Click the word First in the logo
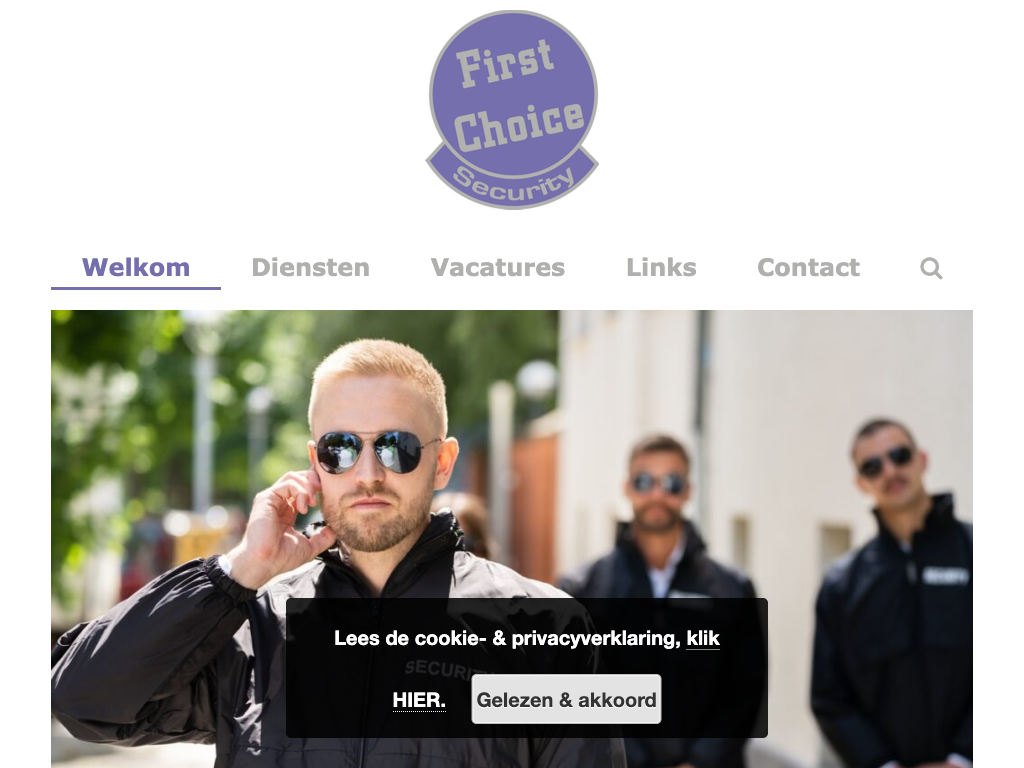Screen dimensions: 1024x768 pos(505,63)
